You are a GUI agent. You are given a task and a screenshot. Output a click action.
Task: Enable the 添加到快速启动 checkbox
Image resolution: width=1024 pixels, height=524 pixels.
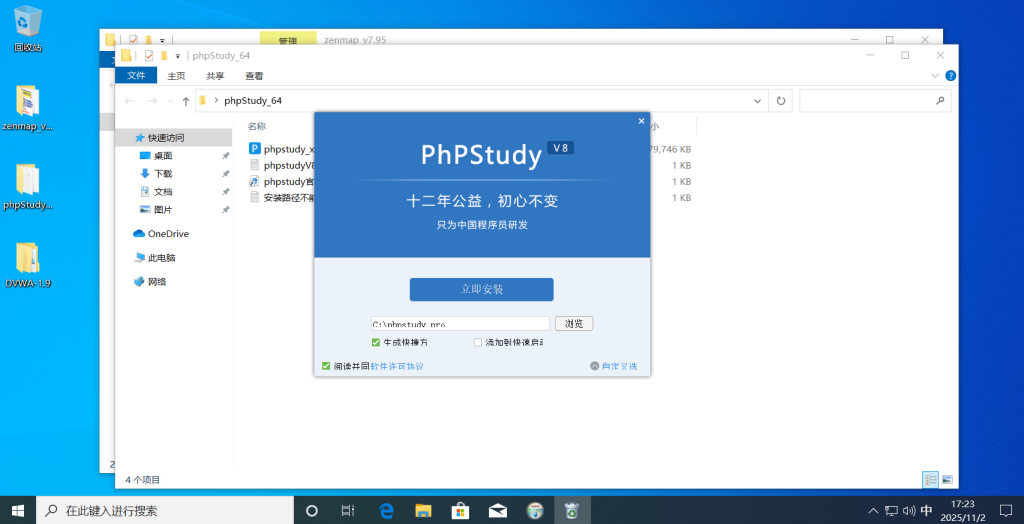[478, 342]
